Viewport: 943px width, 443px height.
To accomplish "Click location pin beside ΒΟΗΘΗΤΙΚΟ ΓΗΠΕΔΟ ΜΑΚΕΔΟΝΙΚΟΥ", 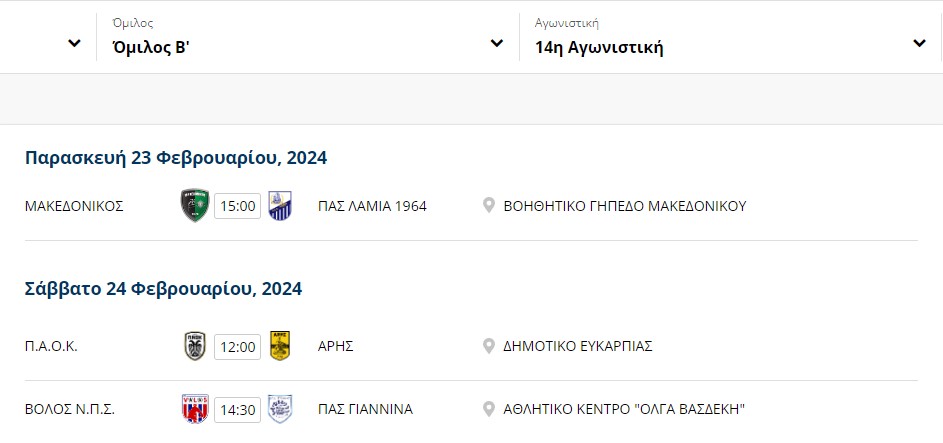I will point(489,206).
